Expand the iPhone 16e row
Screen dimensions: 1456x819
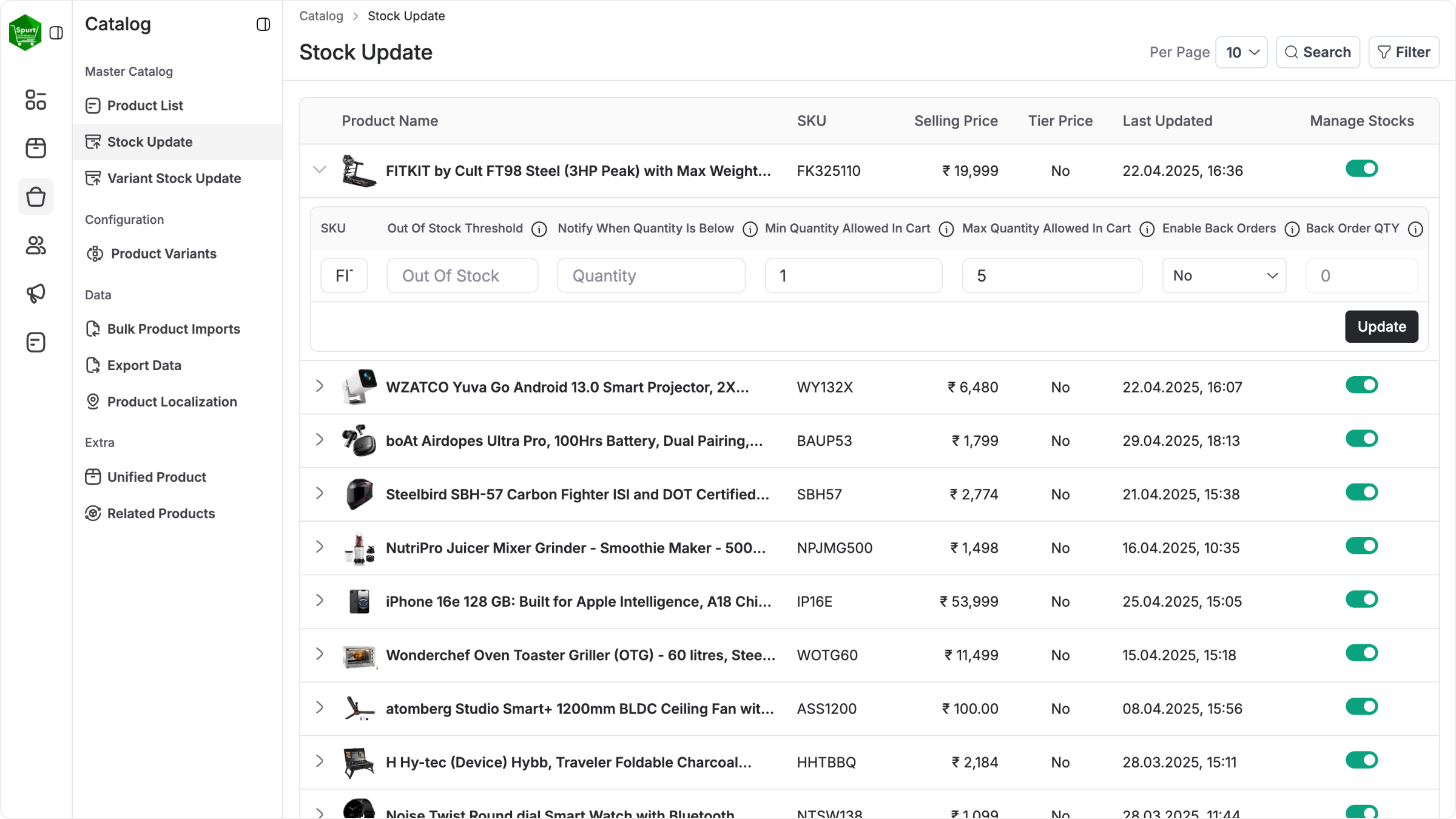[x=320, y=600]
